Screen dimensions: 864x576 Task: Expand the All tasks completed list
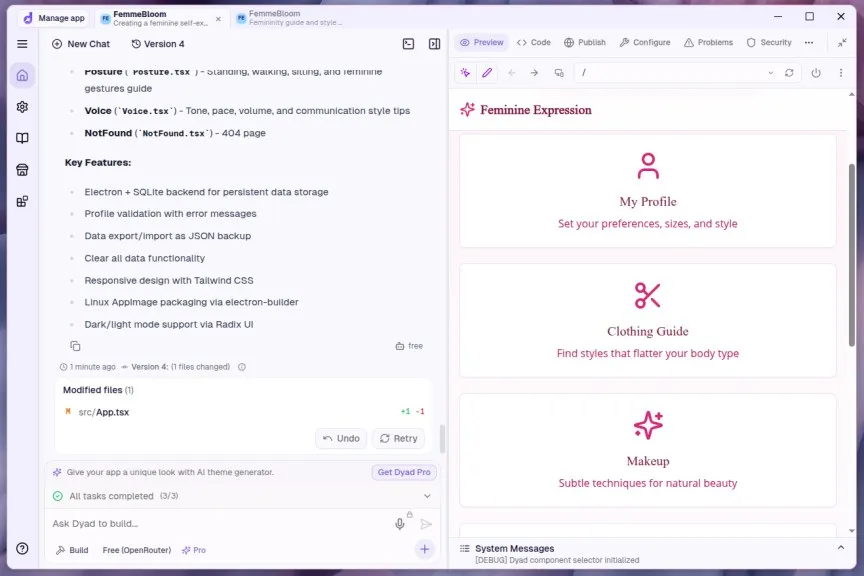click(x=427, y=496)
